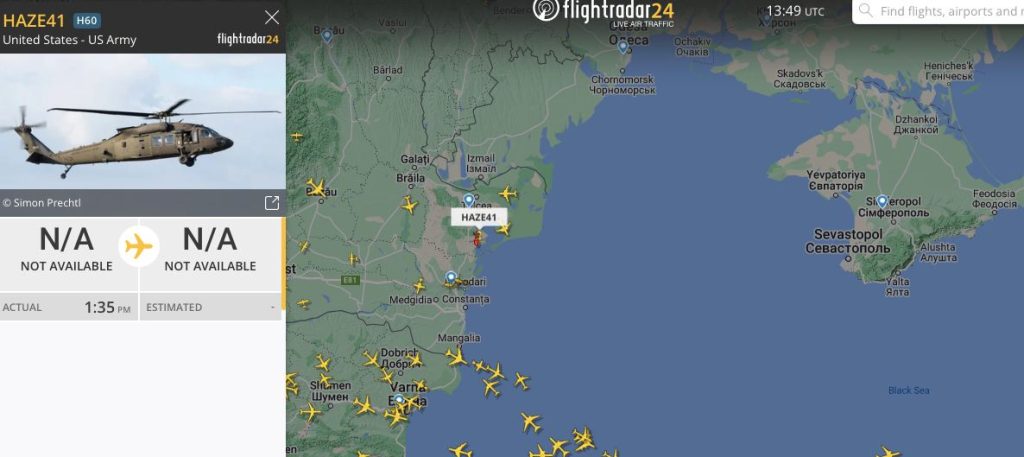Select the Tulcea airport pin
Screen dimensions: 1024x457
[x=468, y=200]
